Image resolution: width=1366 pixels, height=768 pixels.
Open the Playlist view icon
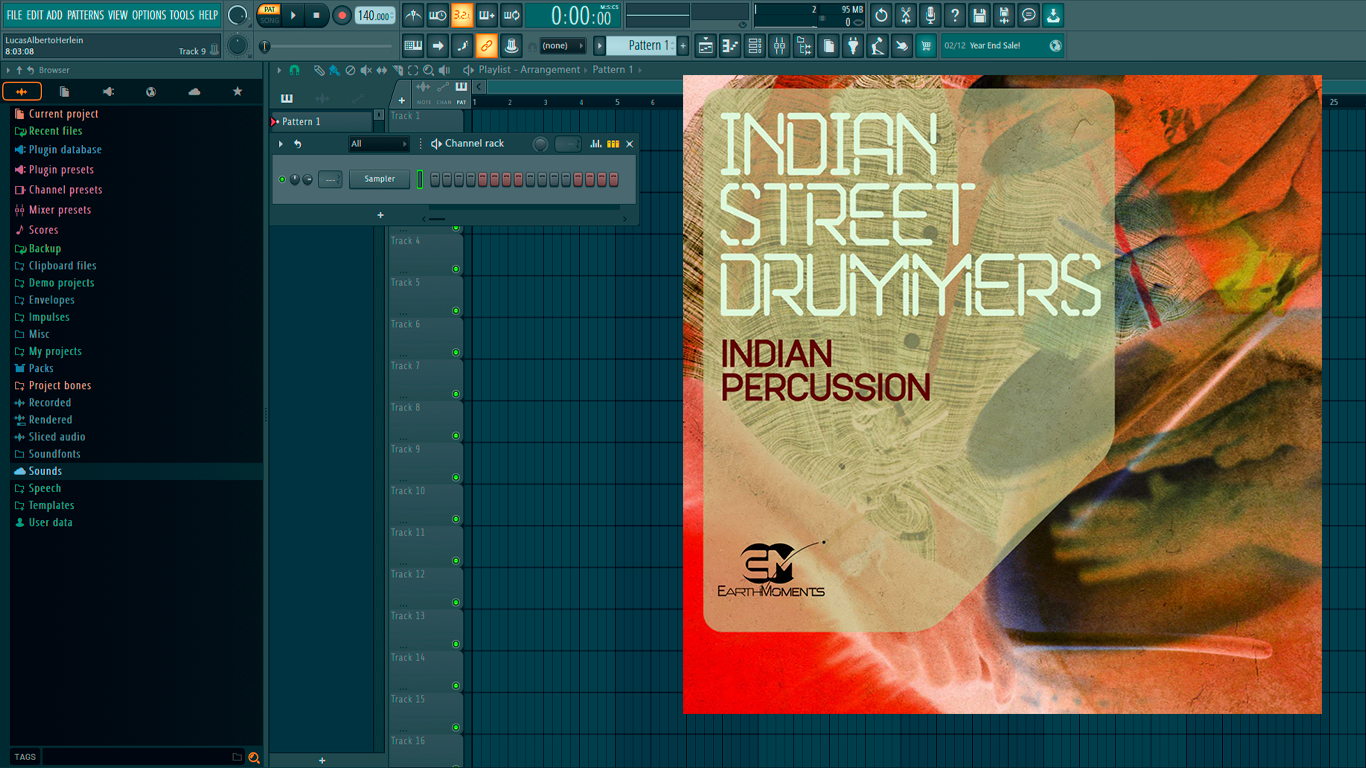[706, 45]
